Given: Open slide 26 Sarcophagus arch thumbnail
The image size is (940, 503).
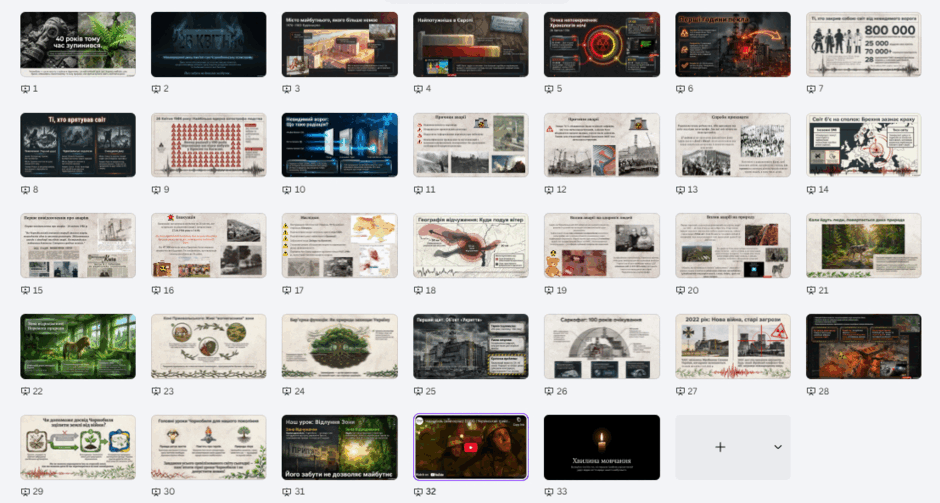Looking at the screenshot, I should [x=602, y=347].
